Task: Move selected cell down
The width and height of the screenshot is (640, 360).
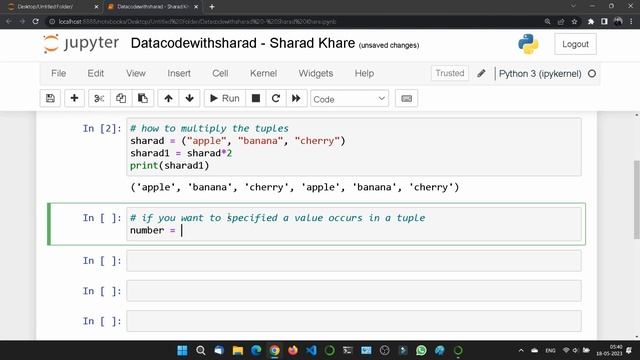Action: pos(189,98)
